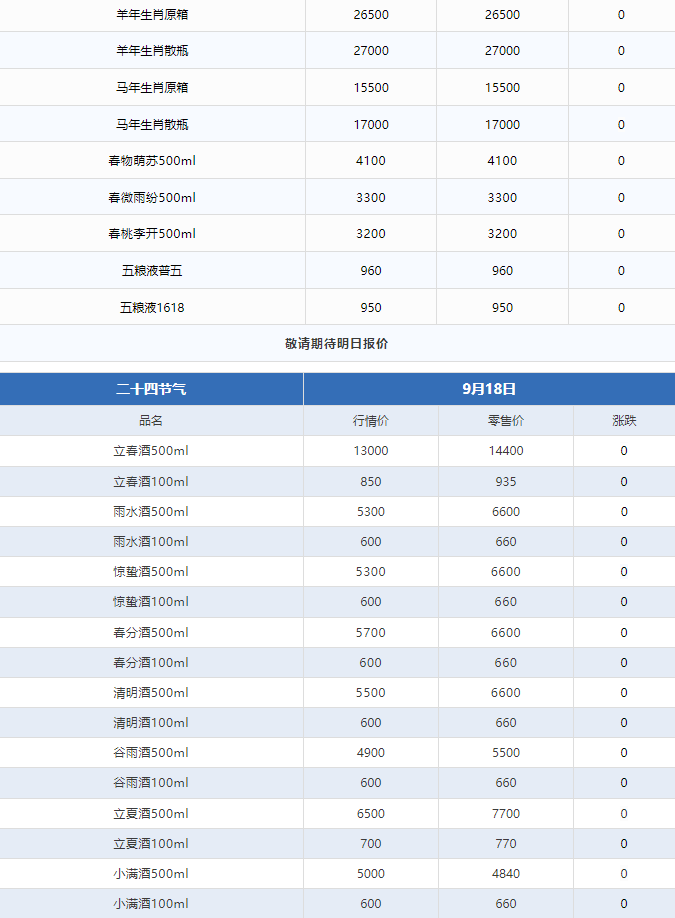
Task: Click the 850 market price value
Action: pyautogui.click(x=371, y=482)
